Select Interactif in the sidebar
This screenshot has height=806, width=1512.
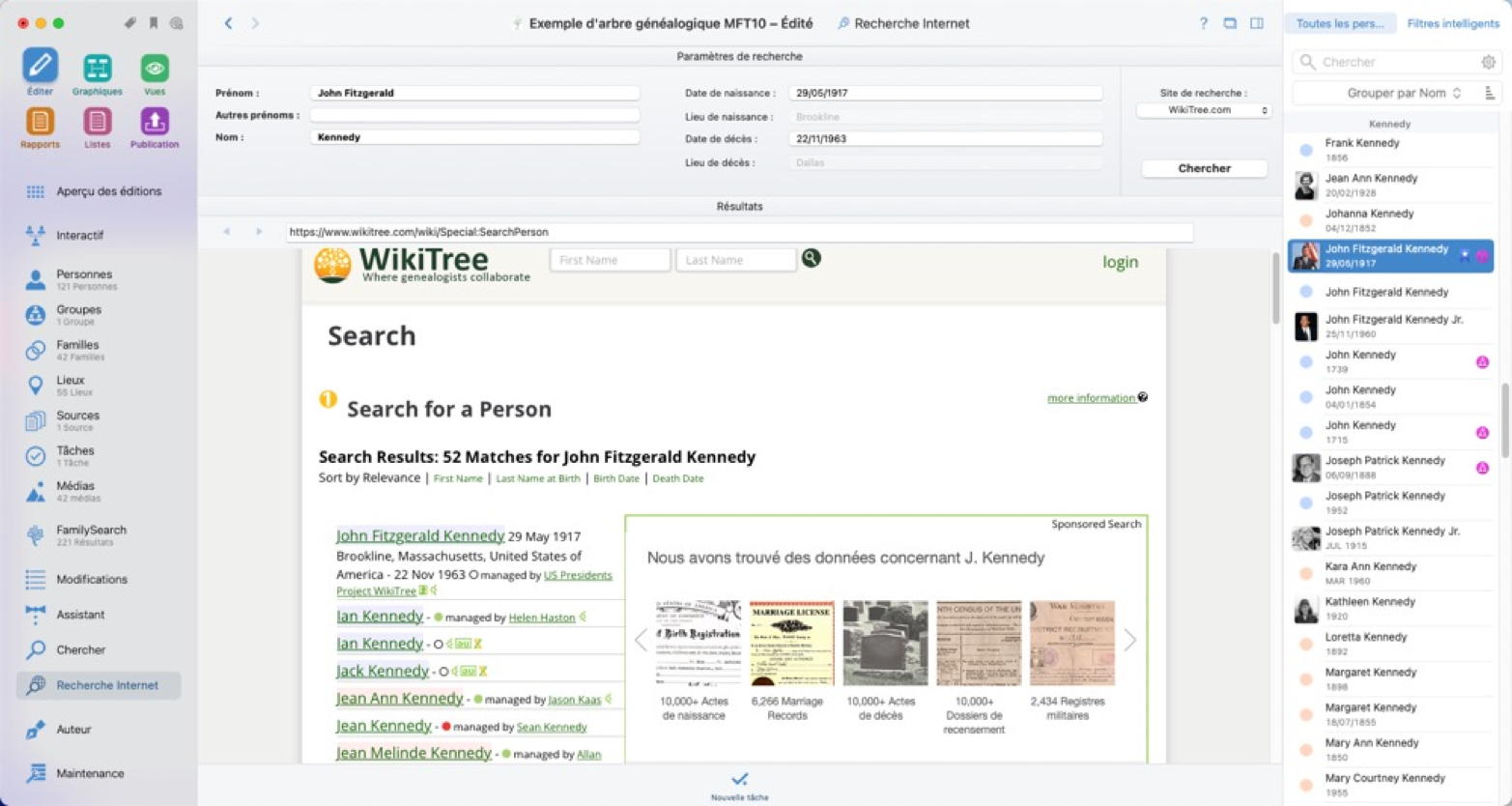(x=99, y=235)
